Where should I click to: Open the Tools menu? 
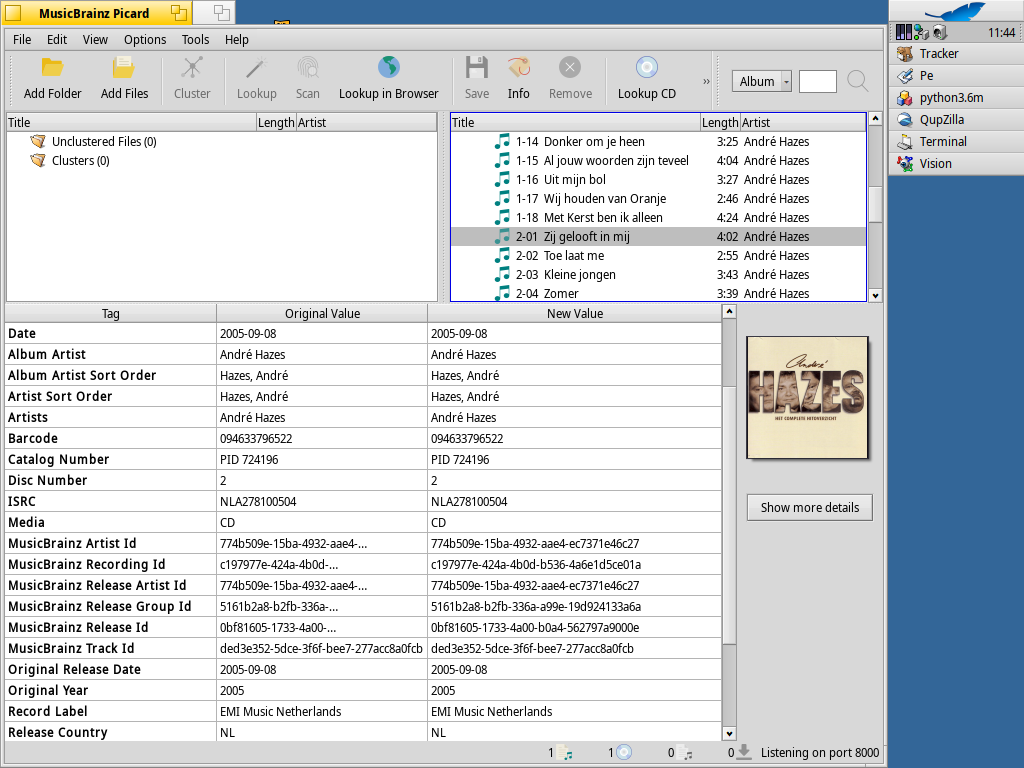[x=195, y=39]
